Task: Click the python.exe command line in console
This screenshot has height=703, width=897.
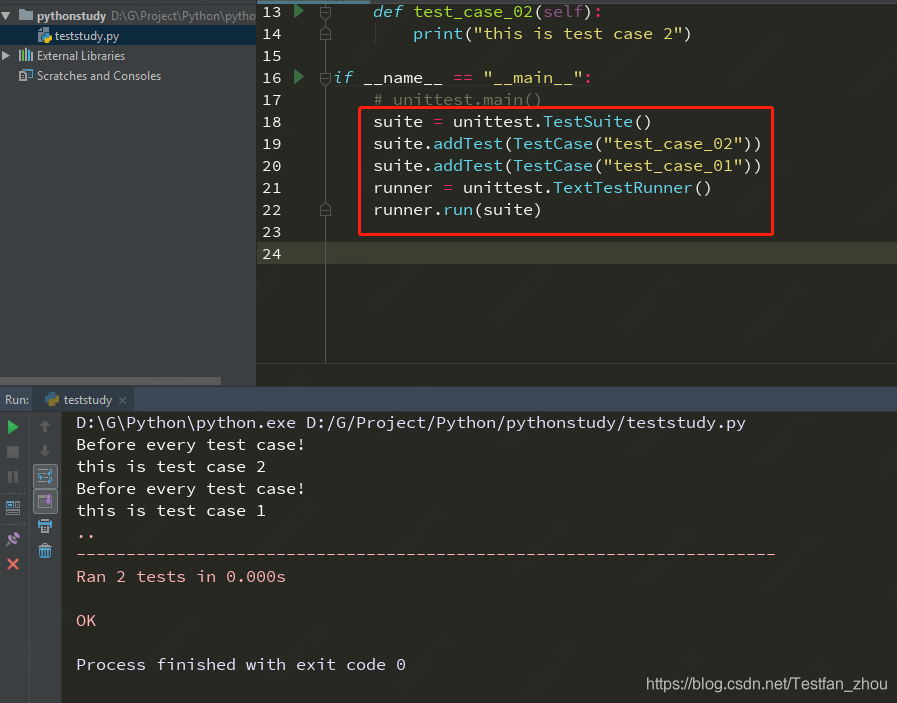Action: click(411, 423)
